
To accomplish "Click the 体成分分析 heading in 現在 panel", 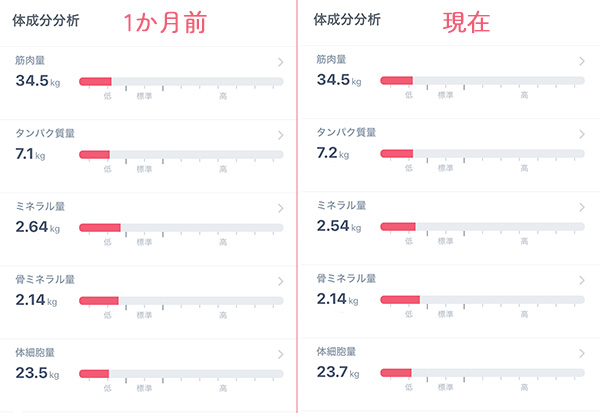I will 347,20.
